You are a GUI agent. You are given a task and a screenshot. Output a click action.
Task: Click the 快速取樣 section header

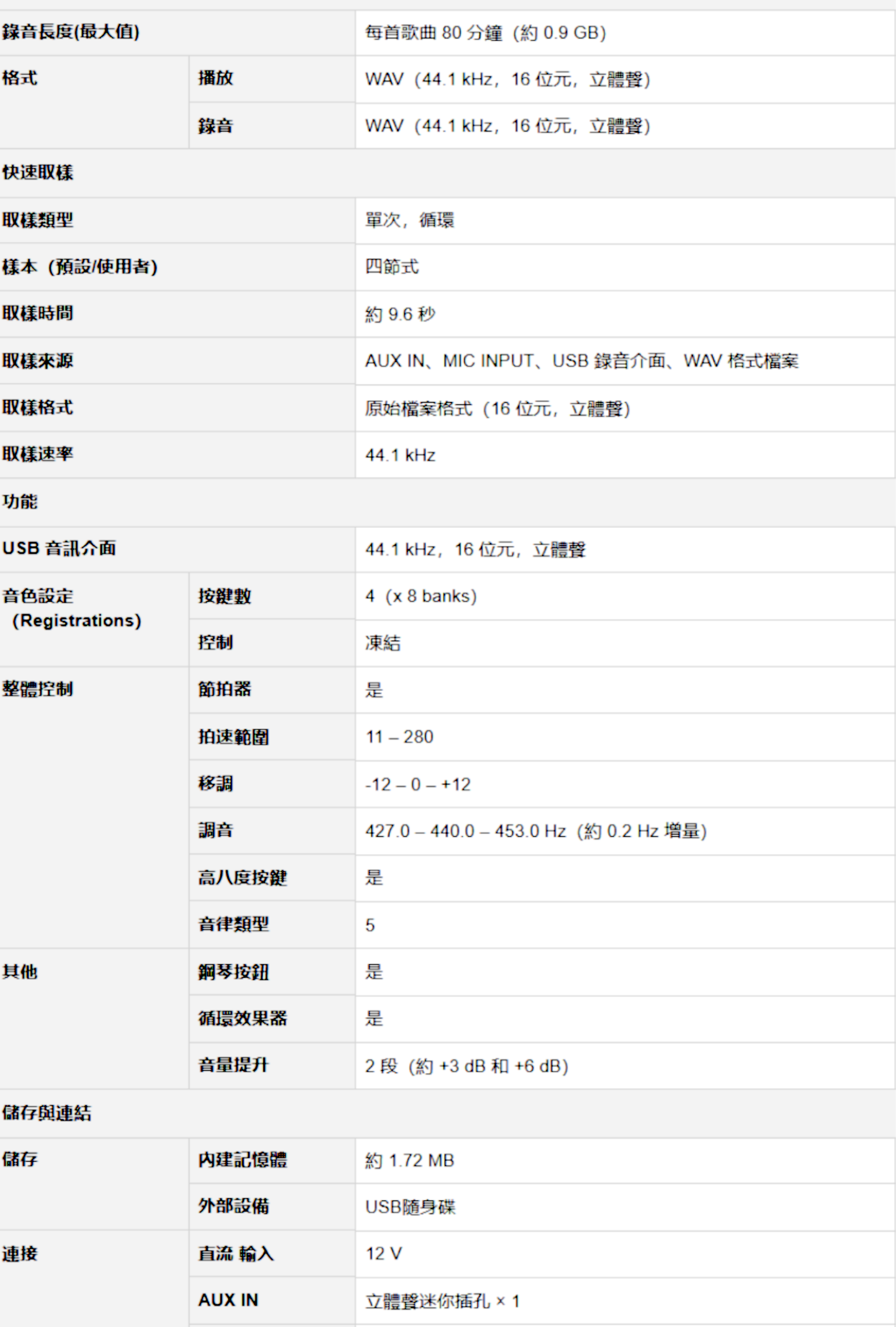tap(38, 172)
